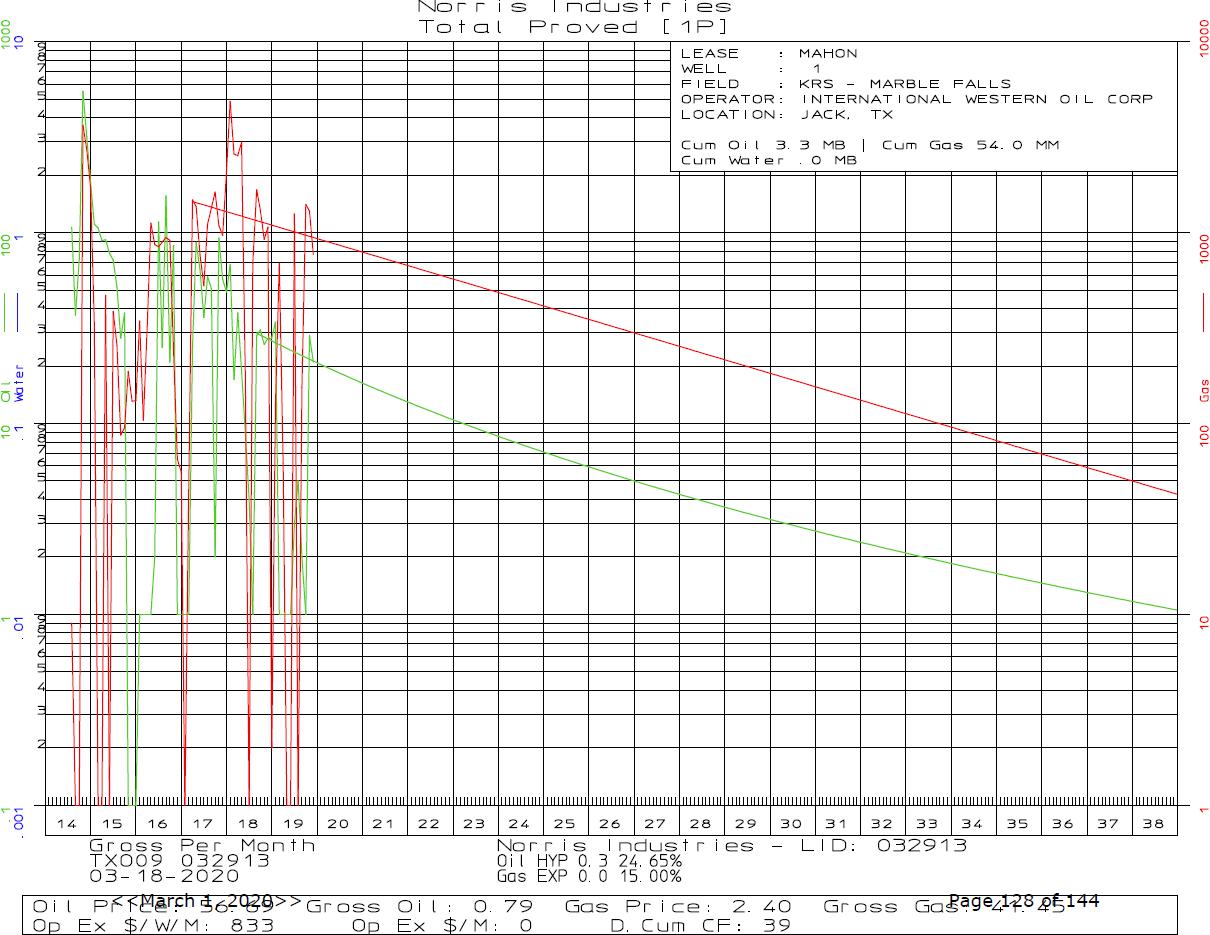
Task: Click the Gas EXP 0.0 15.00% parameter
Action: pyautogui.click(x=589, y=877)
